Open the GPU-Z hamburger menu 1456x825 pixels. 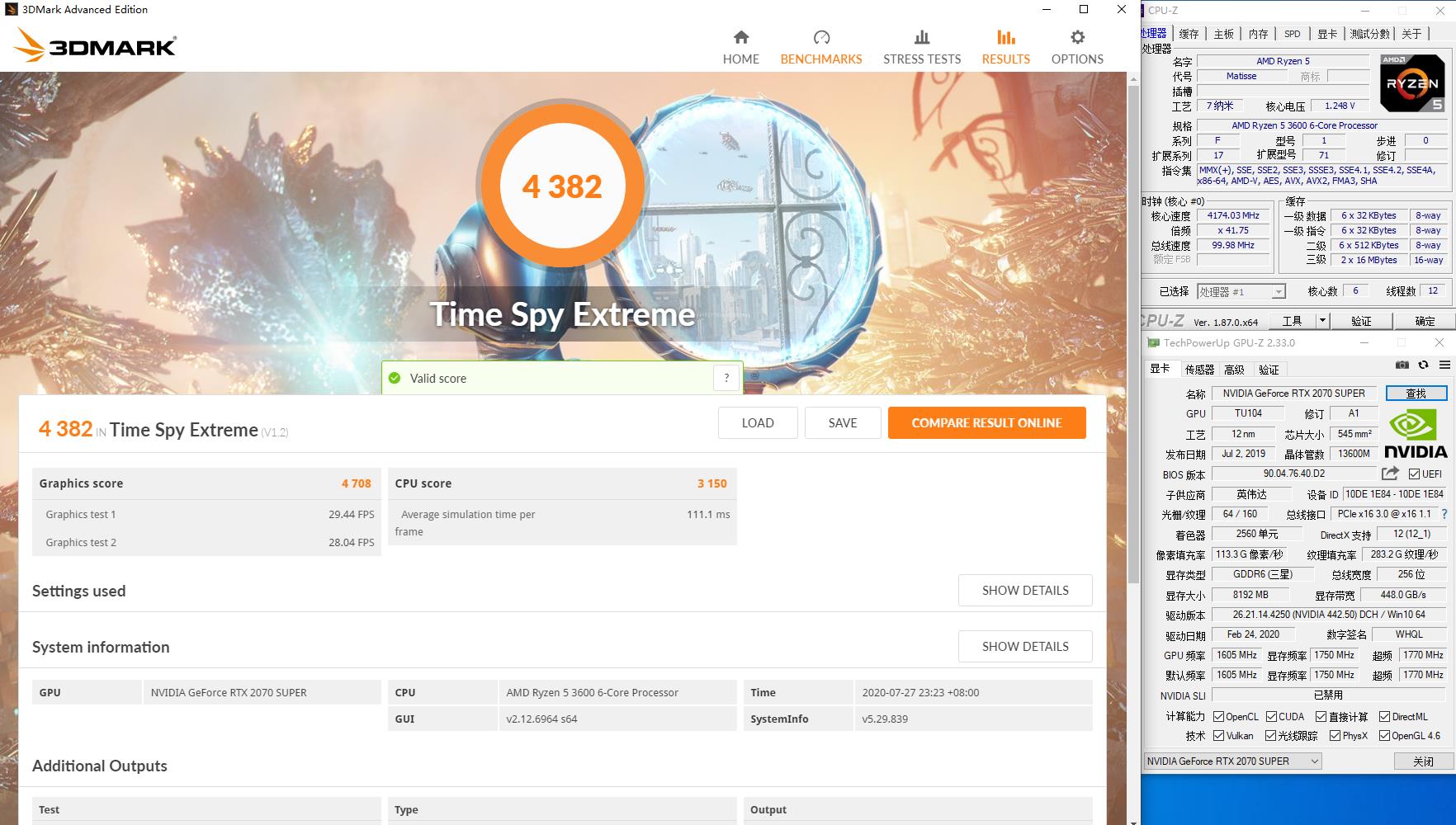click(1444, 365)
